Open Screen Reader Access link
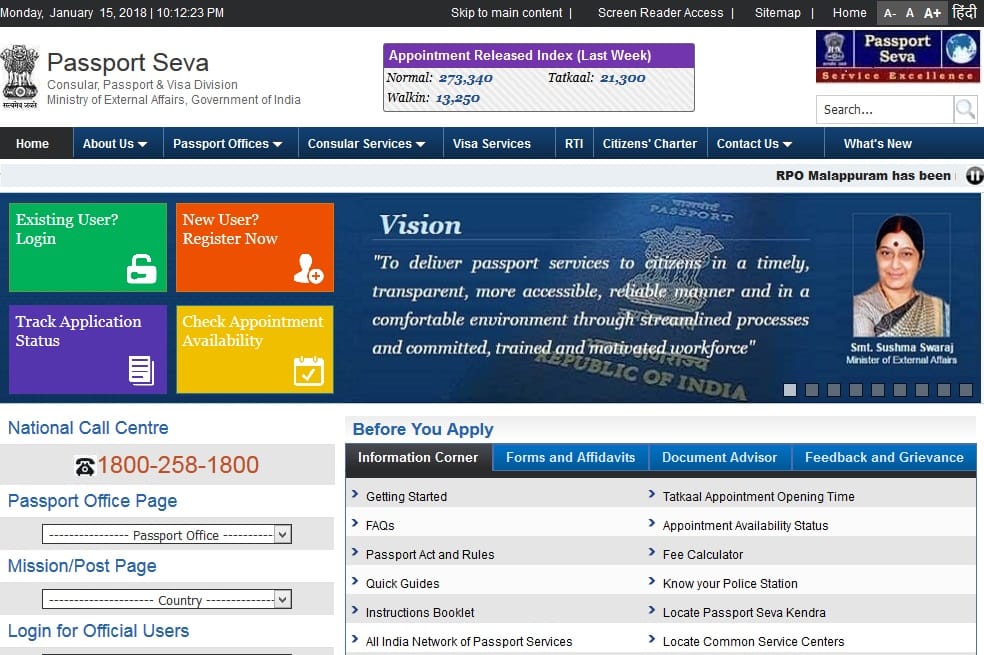The height and width of the screenshot is (655, 984). coord(660,13)
